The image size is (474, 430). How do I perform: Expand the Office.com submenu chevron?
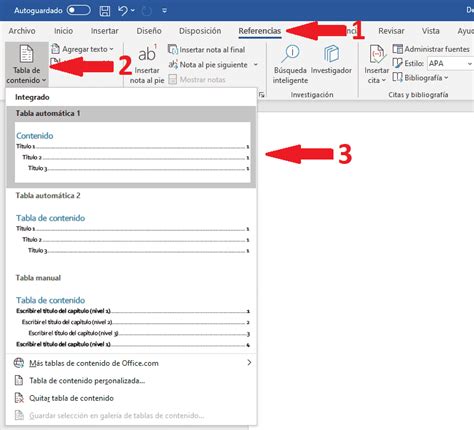(x=249, y=363)
